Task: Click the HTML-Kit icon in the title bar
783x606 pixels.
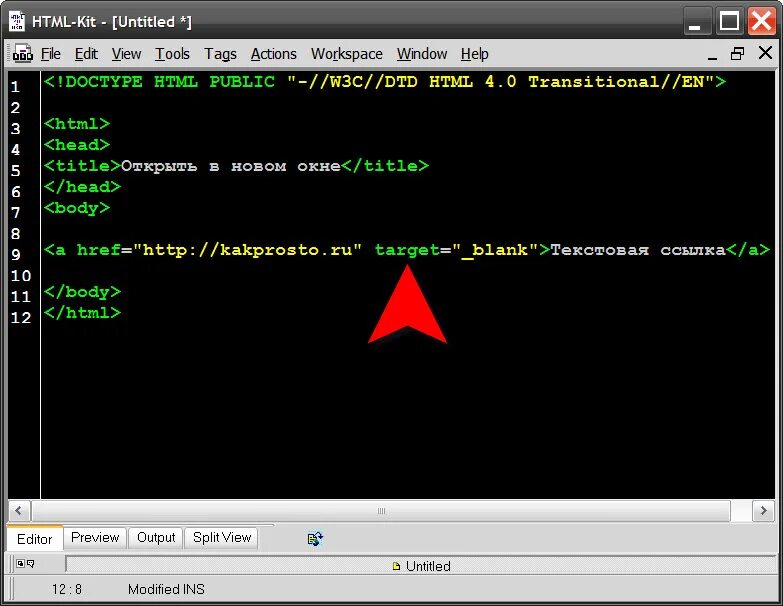Action: [x=17, y=21]
